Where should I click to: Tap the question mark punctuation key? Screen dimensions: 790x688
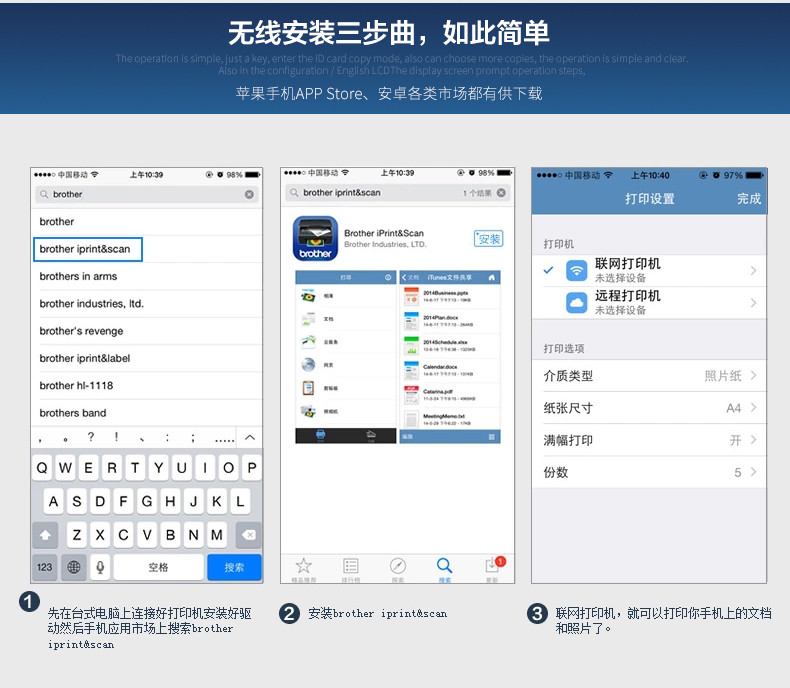click(91, 437)
